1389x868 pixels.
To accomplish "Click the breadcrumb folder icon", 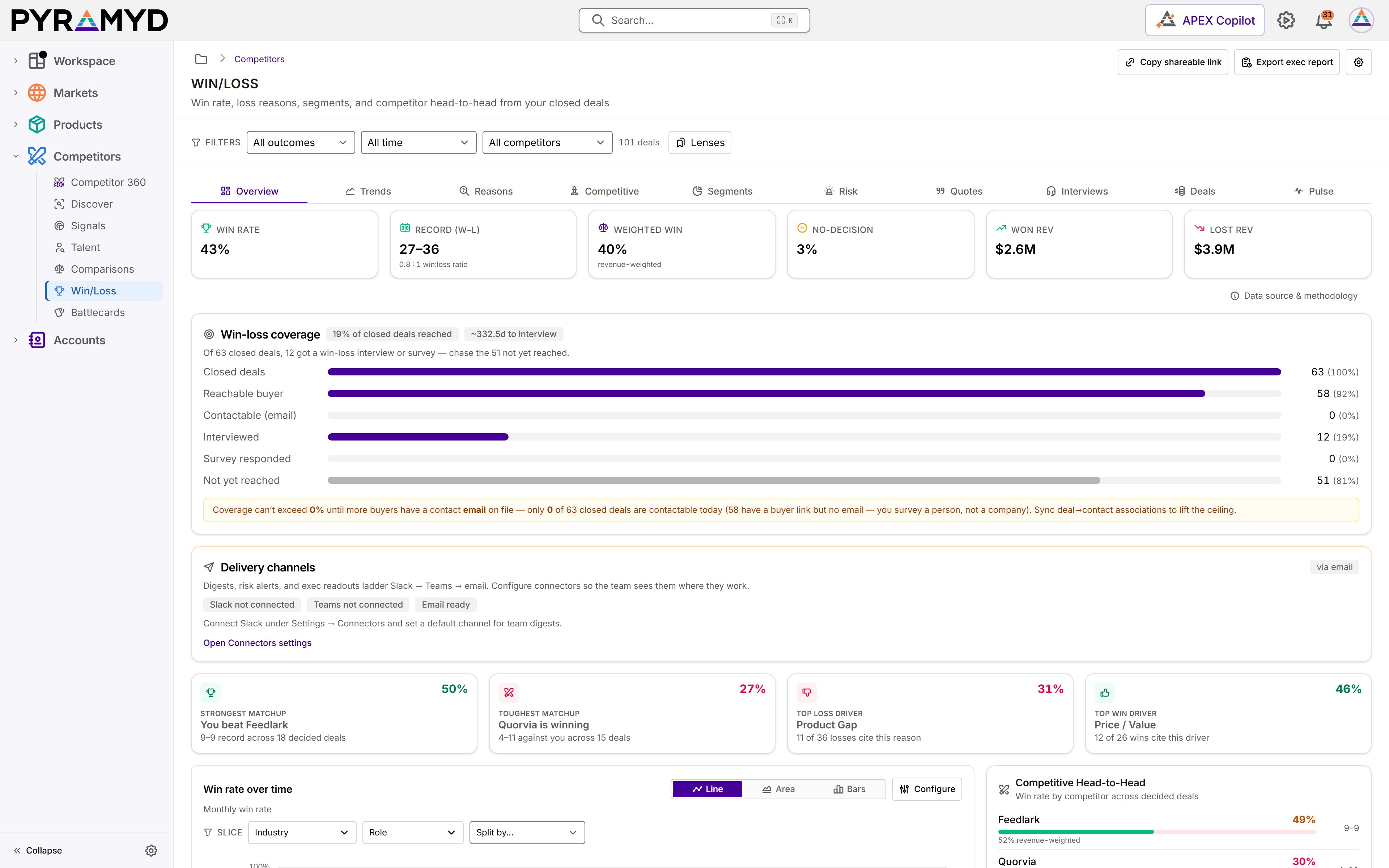I will click(x=201, y=59).
